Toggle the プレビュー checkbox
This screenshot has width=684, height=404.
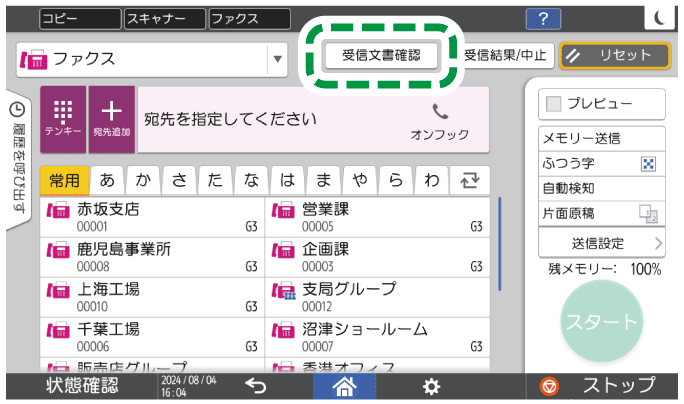click(554, 104)
